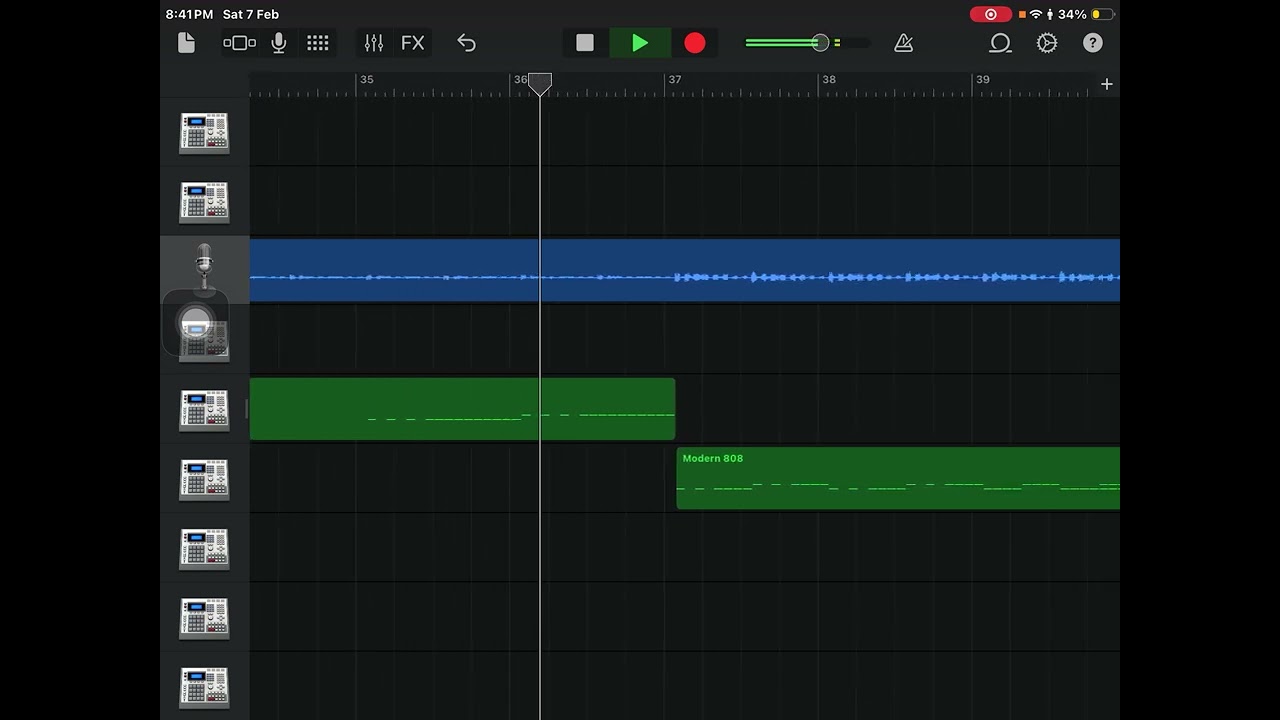Open the Help question mark
1280x720 pixels.
pyautogui.click(x=1093, y=43)
